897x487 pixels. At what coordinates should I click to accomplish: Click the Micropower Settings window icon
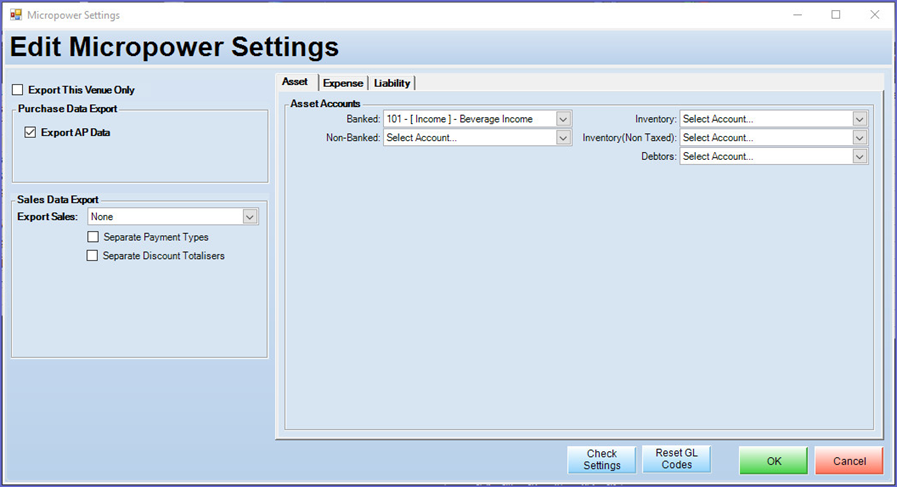point(16,15)
